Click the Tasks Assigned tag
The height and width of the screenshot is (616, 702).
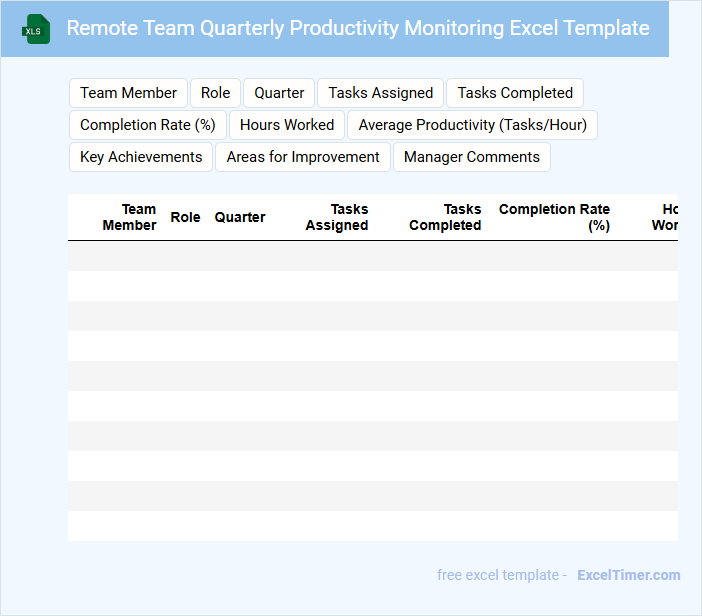tap(381, 93)
